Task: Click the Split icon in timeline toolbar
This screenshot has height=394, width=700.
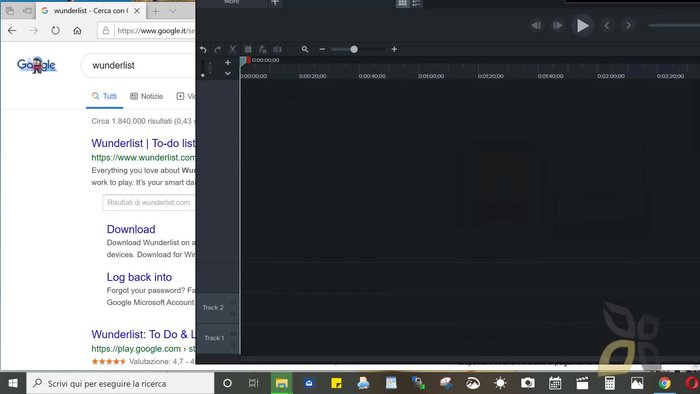Action: tap(277, 49)
